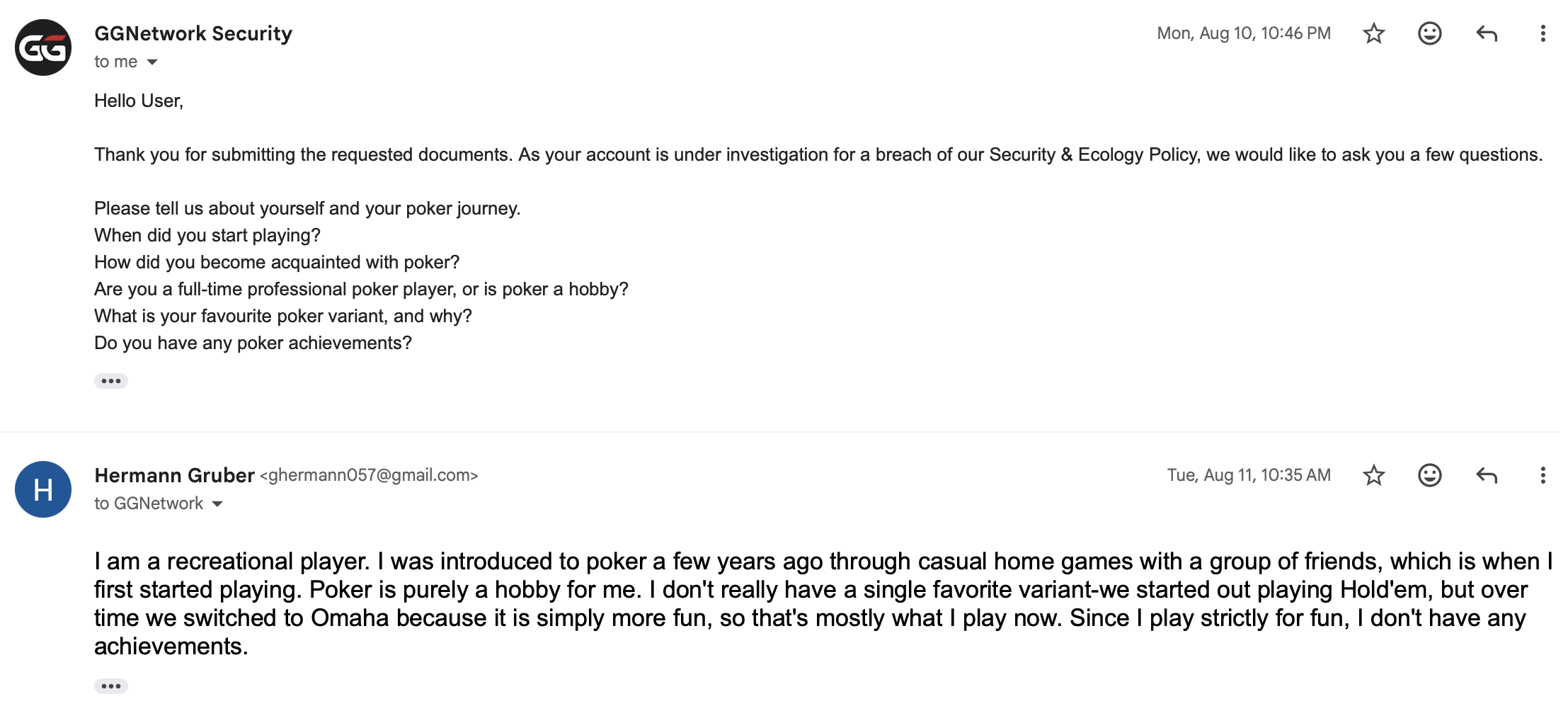The width and height of the screenshot is (1568, 728).
Task: Click the Hermann Gruber sender name
Action: (174, 475)
